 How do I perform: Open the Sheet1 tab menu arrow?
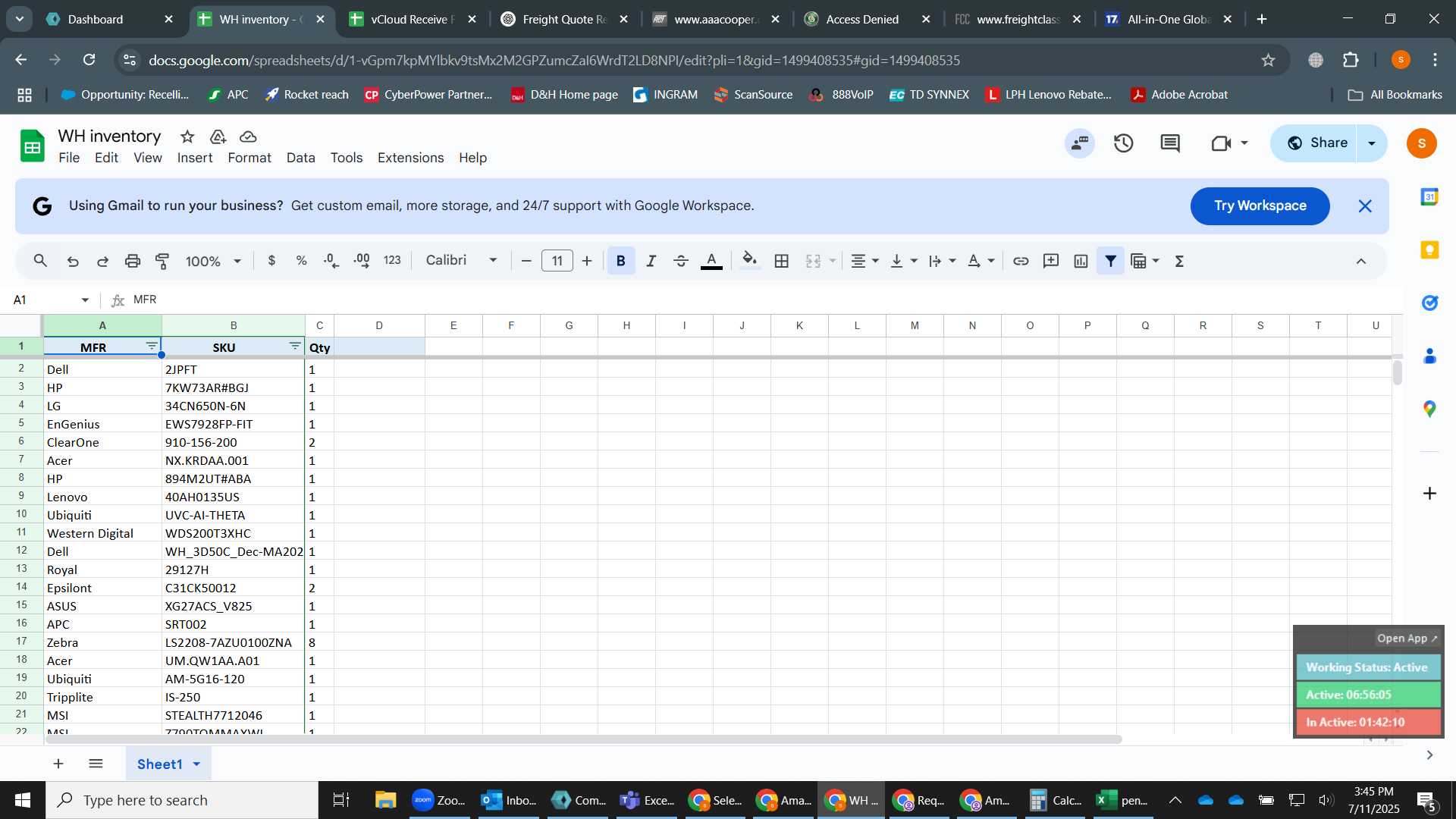click(x=196, y=764)
